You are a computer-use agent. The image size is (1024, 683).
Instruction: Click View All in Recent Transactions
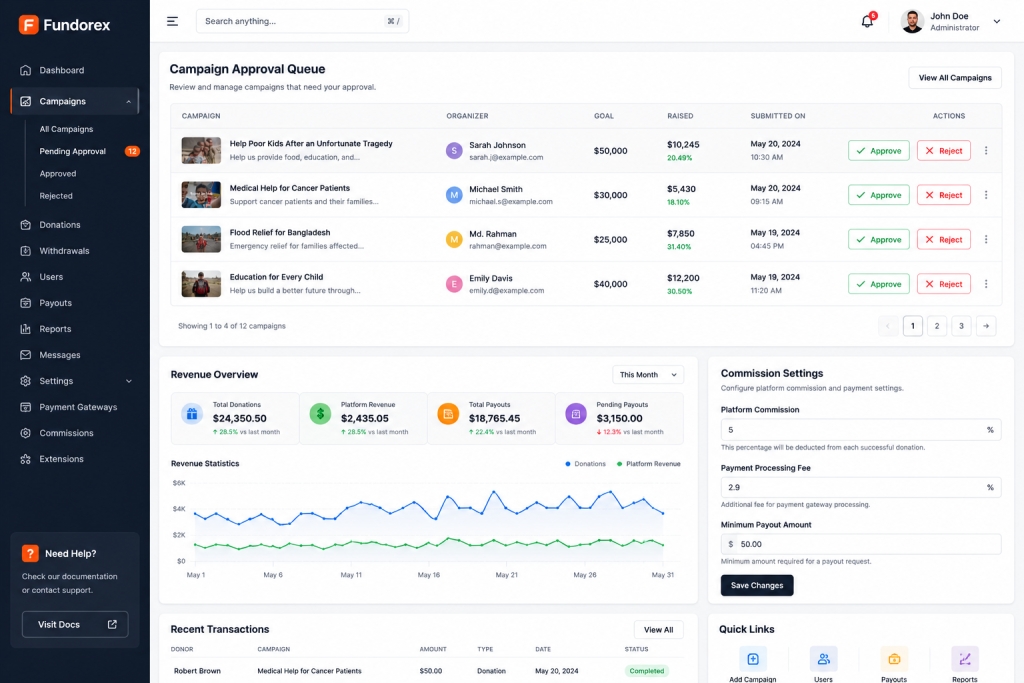tap(658, 630)
